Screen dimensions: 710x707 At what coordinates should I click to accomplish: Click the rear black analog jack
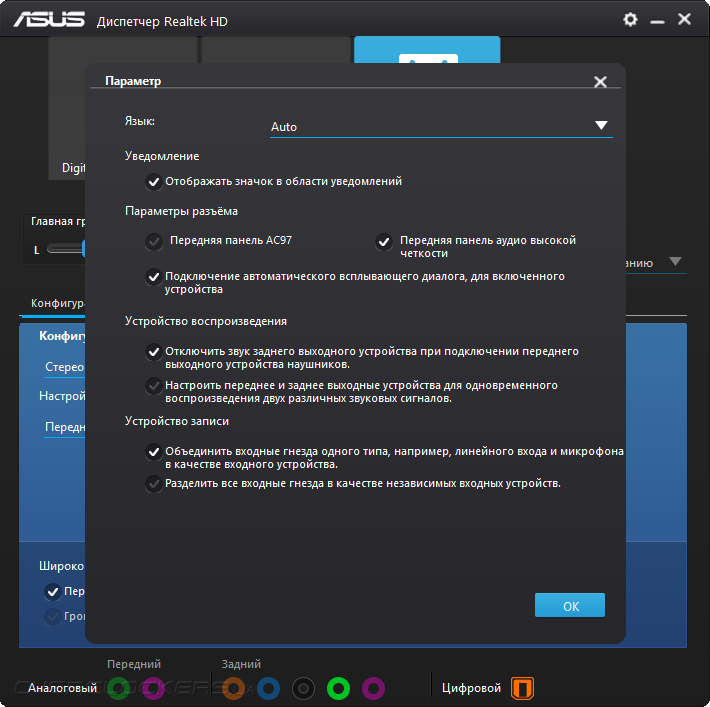[x=303, y=688]
